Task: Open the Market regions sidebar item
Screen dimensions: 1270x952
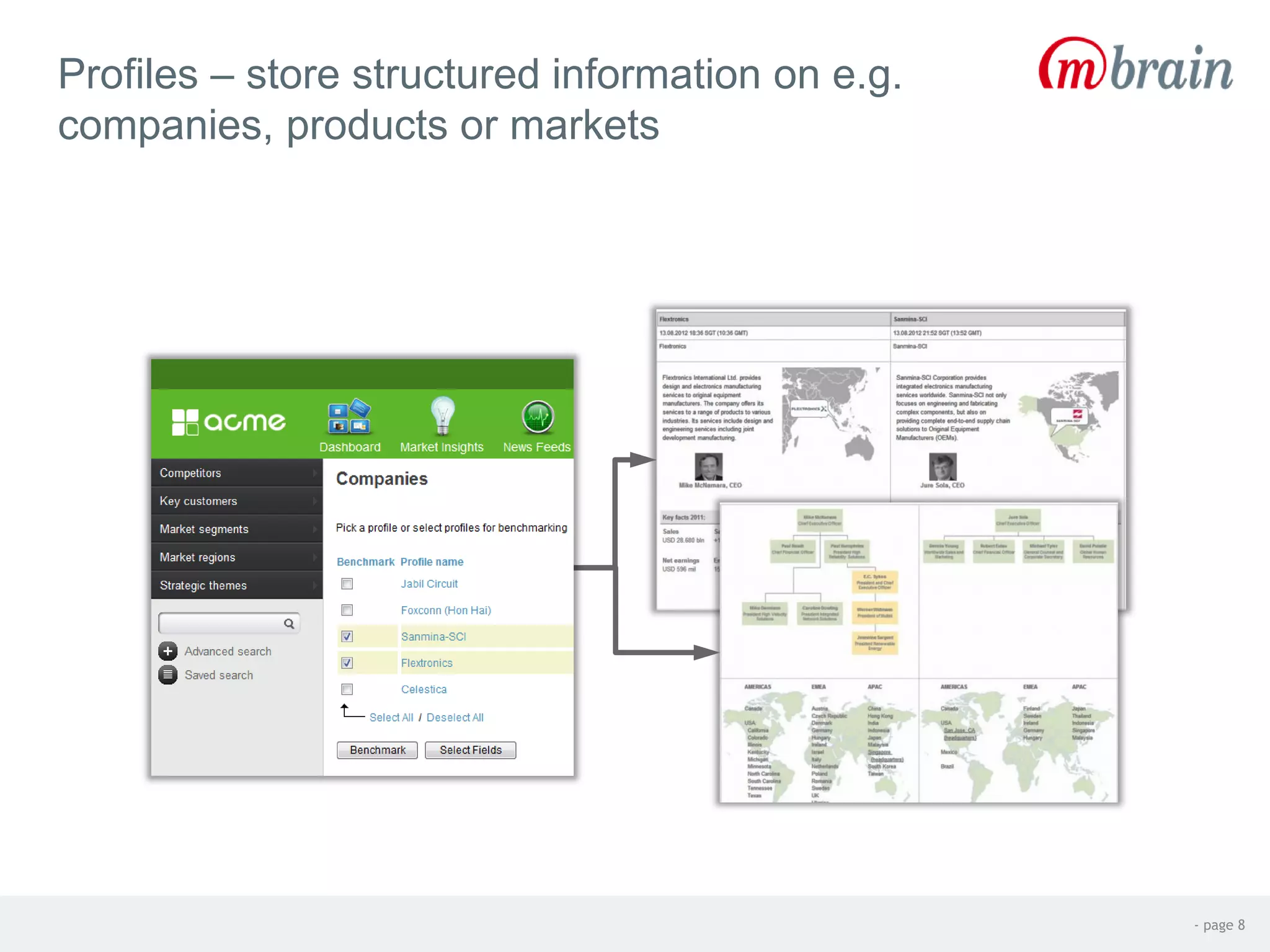Action: click(x=237, y=557)
